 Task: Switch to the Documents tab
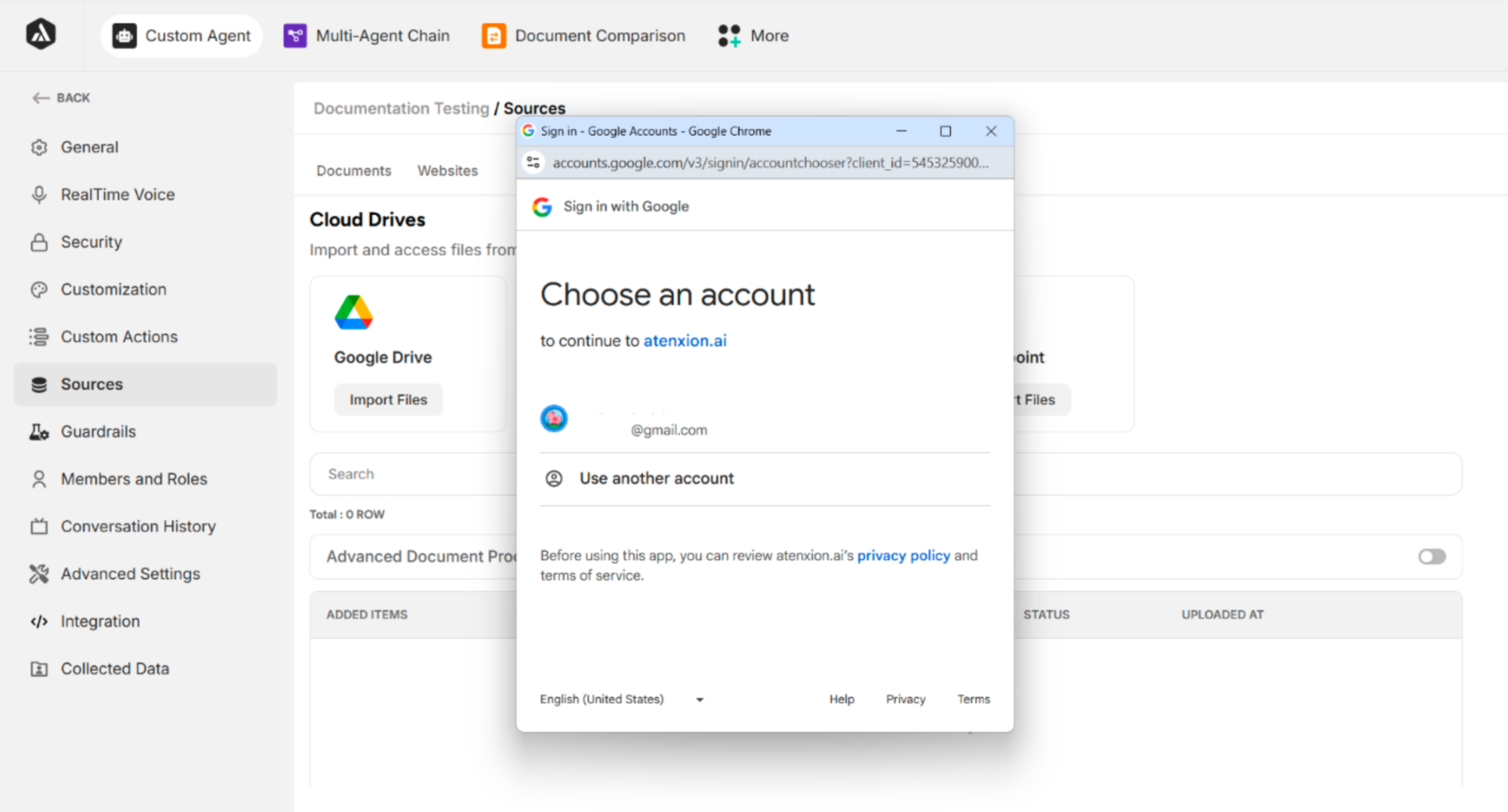[x=354, y=170]
